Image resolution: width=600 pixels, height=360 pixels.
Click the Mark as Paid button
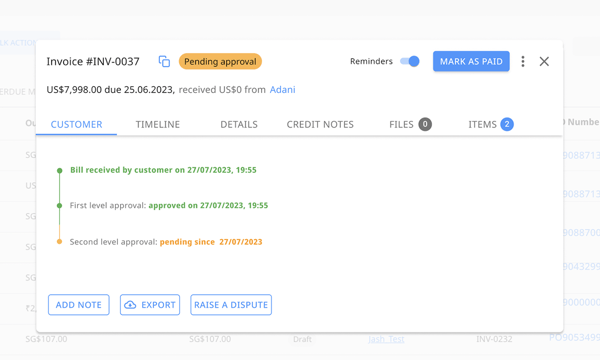click(471, 61)
